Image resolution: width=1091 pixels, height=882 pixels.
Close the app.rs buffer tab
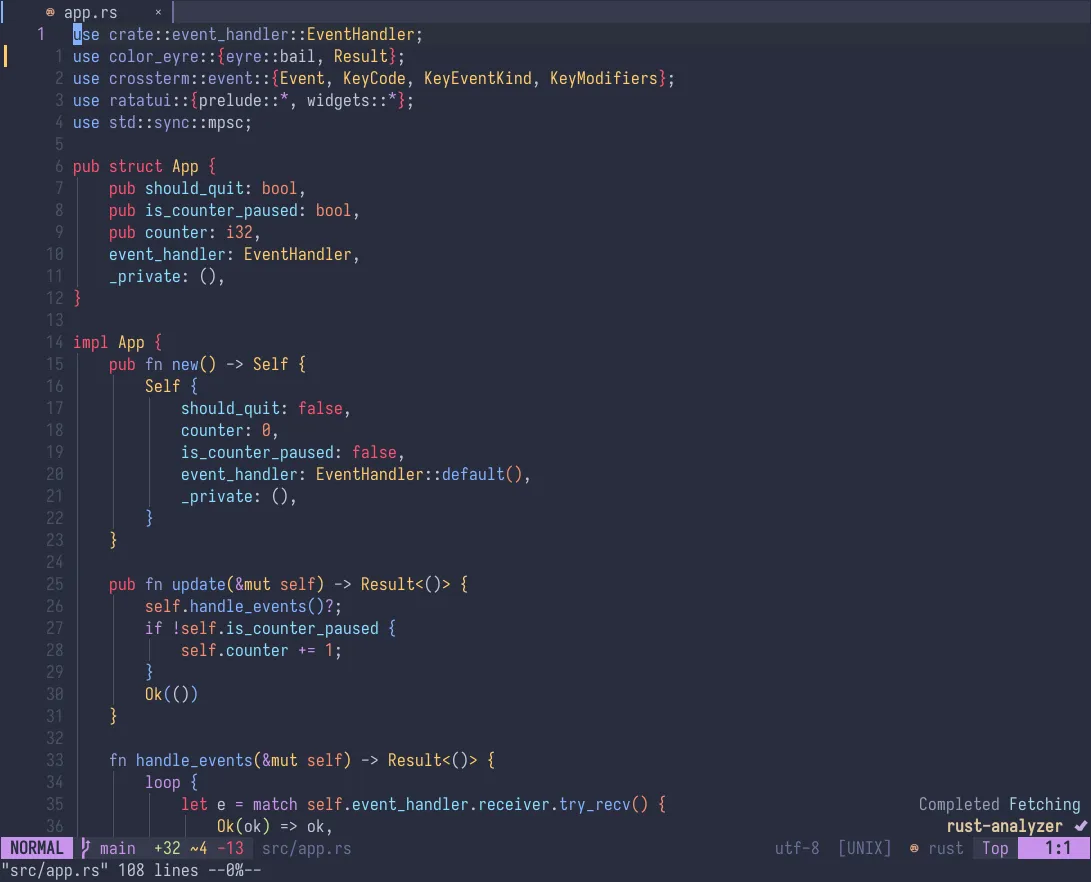(x=158, y=13)
